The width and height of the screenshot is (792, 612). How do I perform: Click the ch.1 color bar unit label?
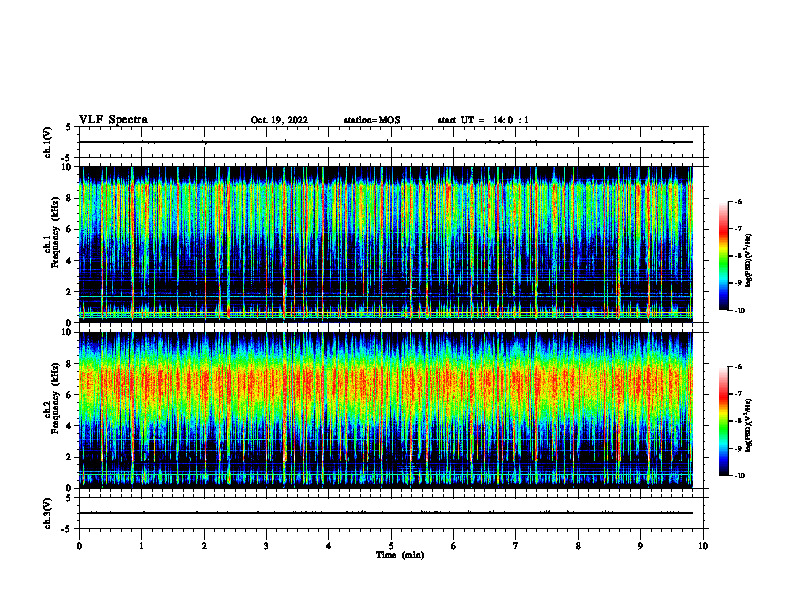(749, 261)
